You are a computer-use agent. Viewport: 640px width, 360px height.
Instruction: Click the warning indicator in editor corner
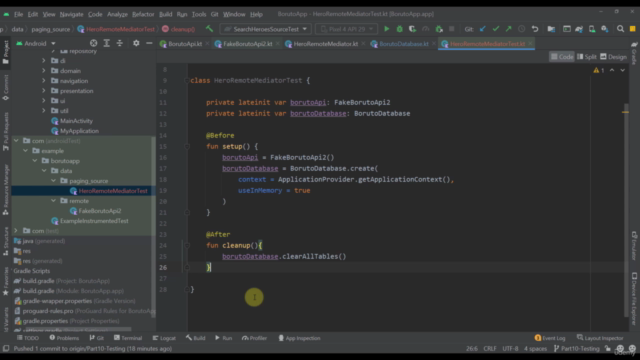pos(599,70)
